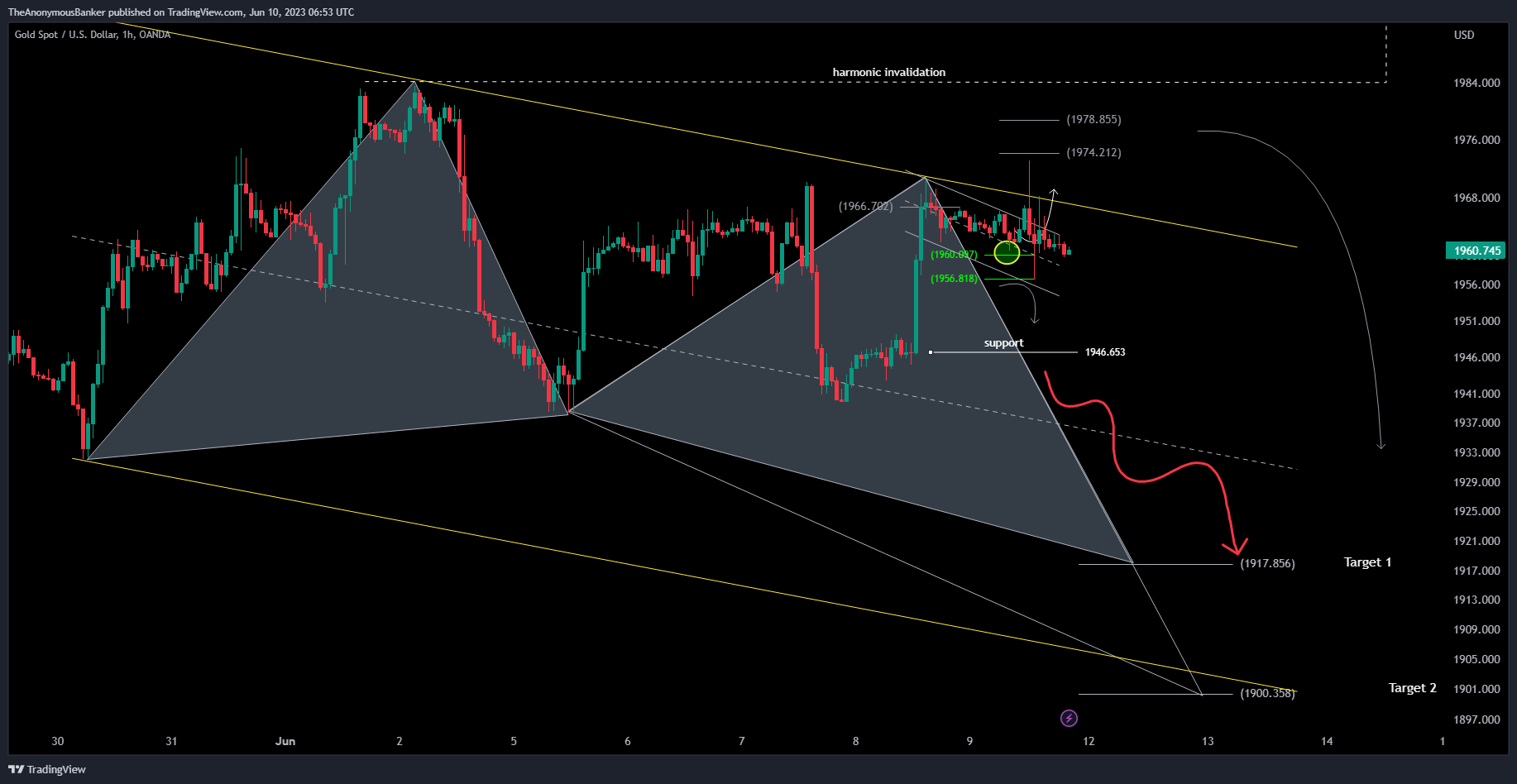The height and width of the screenshot is (784, 1517).
Task: Click the USD currency label on price axis
Action: click(x=1464, y=35)
